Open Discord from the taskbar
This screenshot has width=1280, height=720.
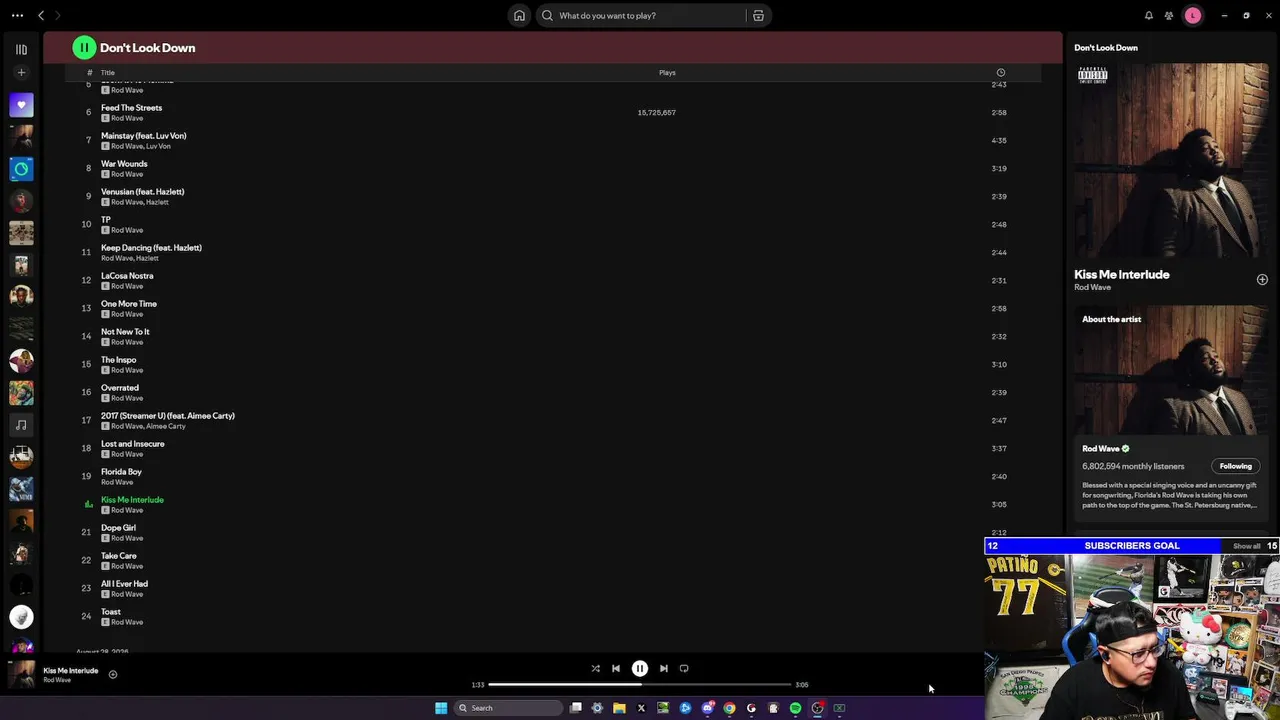coord(707,708)
